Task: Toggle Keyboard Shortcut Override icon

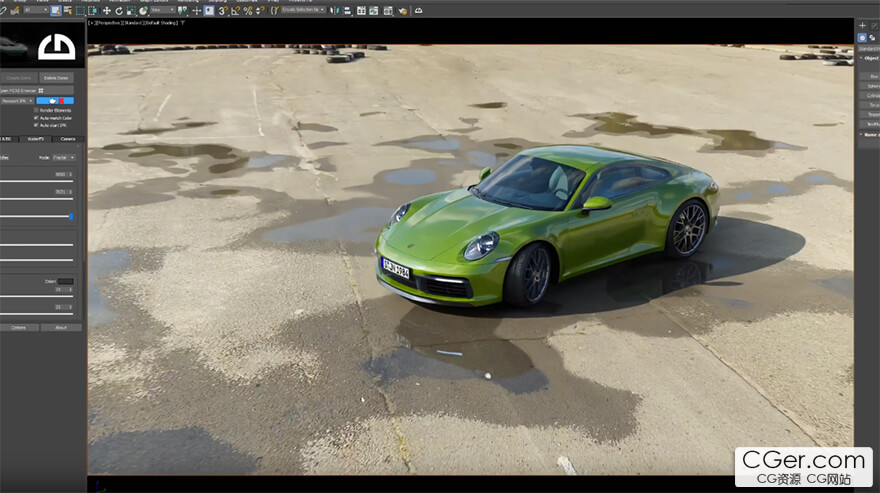Action: point(209,11)
